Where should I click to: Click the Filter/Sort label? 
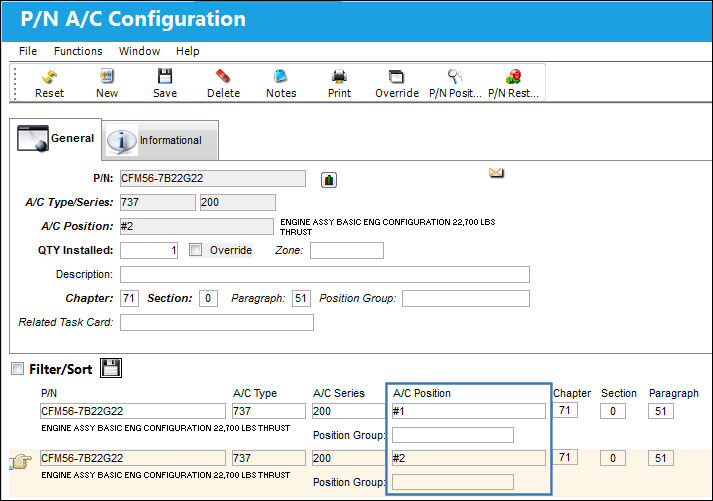tap(60, 369)
